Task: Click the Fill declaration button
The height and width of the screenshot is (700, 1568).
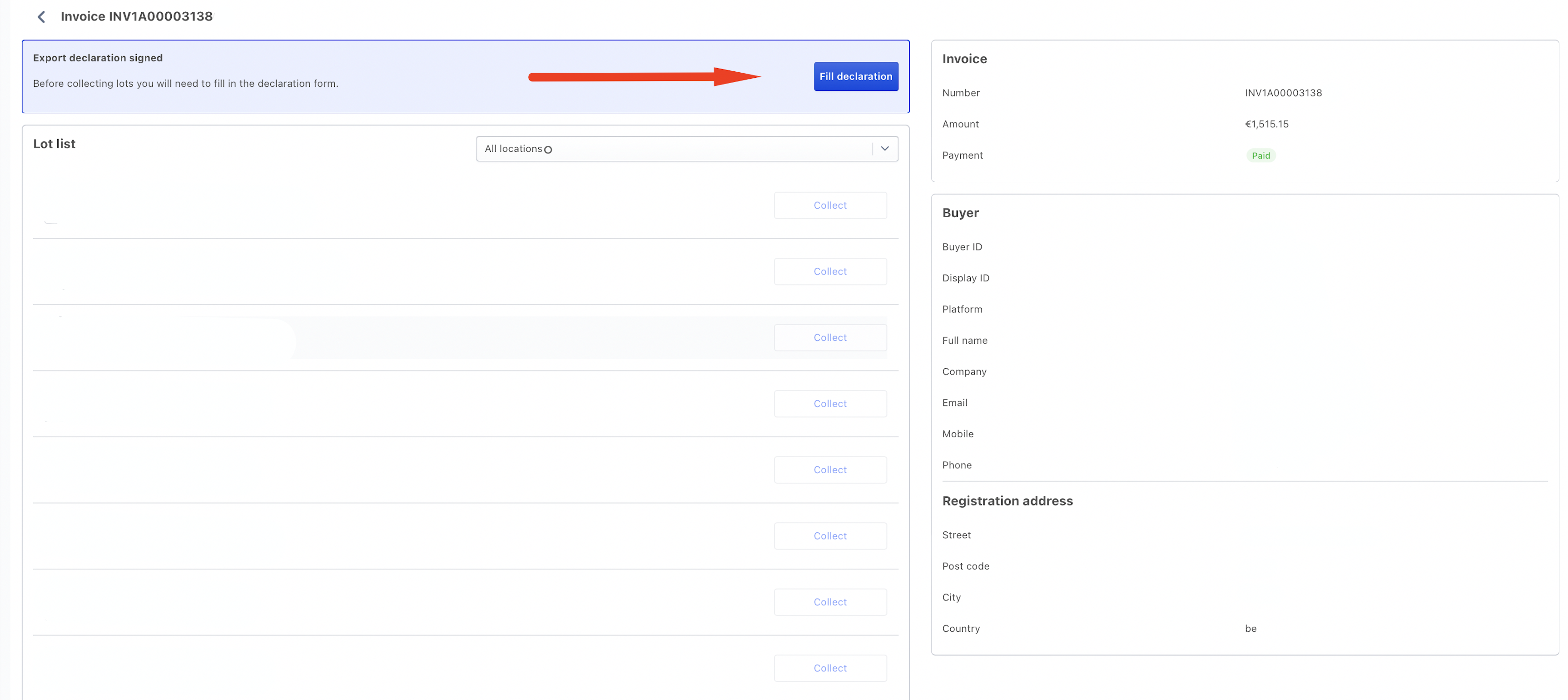Action: [x=855, y=76]
